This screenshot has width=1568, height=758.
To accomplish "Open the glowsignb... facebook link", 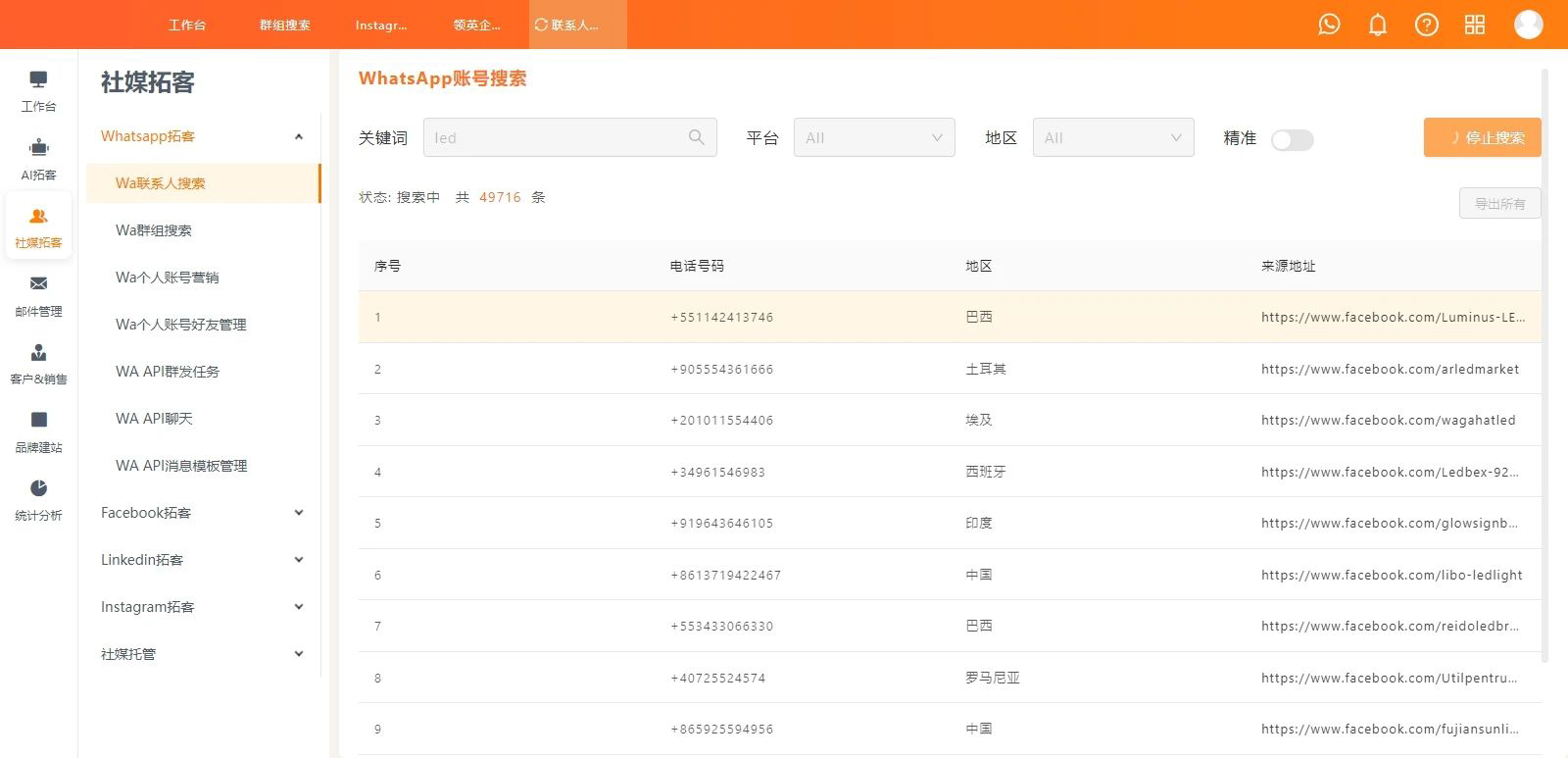I will pyautogui.click(x=1390, y=523).
